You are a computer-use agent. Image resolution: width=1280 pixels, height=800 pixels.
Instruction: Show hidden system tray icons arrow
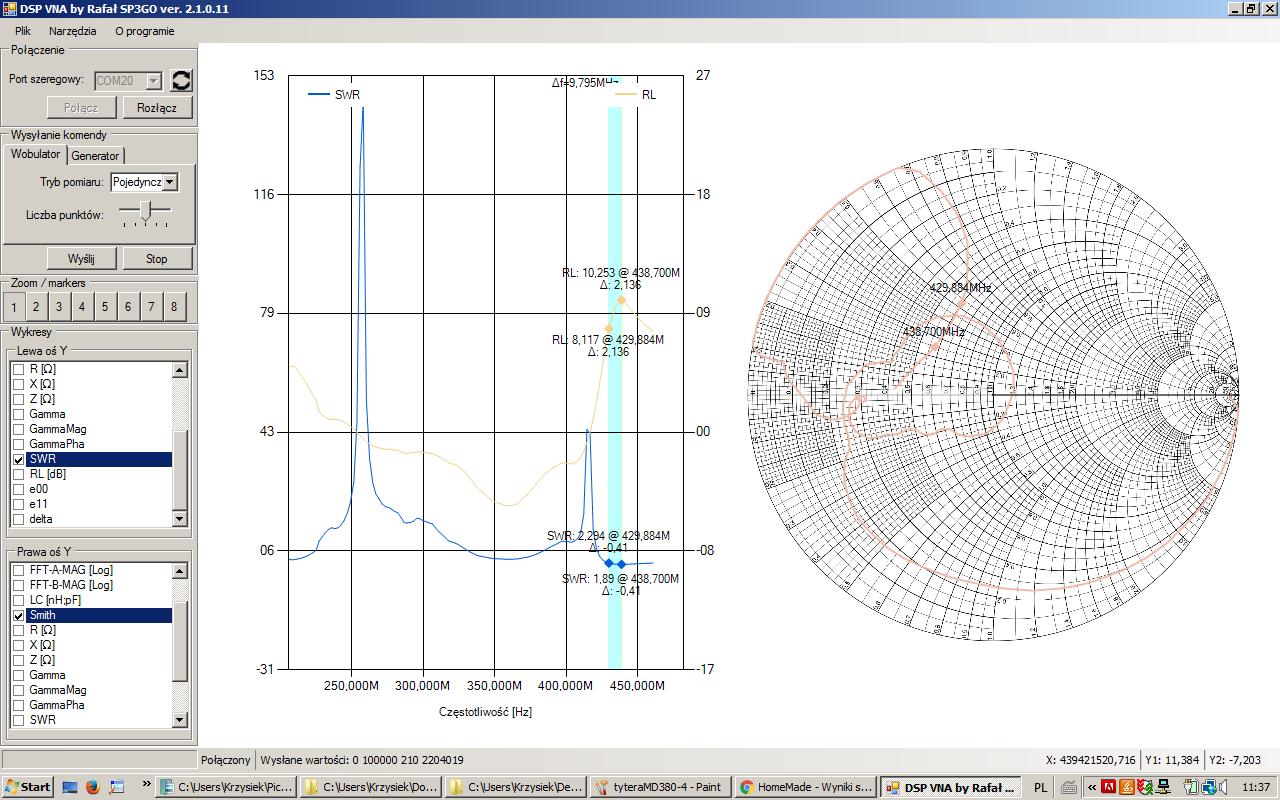[1093, 787]
